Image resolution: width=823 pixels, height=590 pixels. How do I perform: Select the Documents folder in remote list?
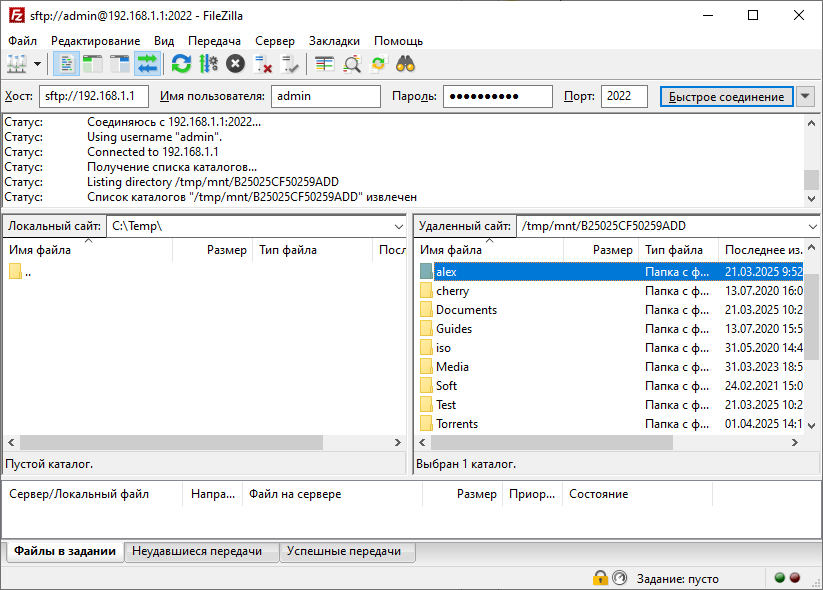[466, 310]
